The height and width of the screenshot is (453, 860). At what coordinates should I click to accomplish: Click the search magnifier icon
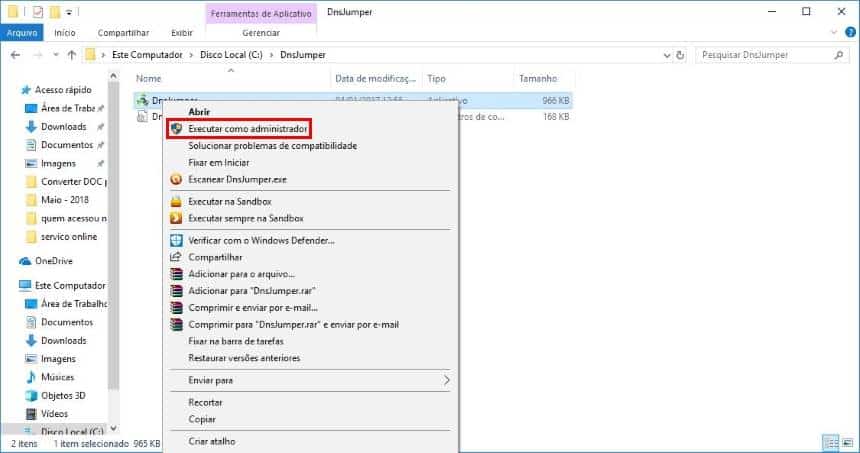(839, 55)
